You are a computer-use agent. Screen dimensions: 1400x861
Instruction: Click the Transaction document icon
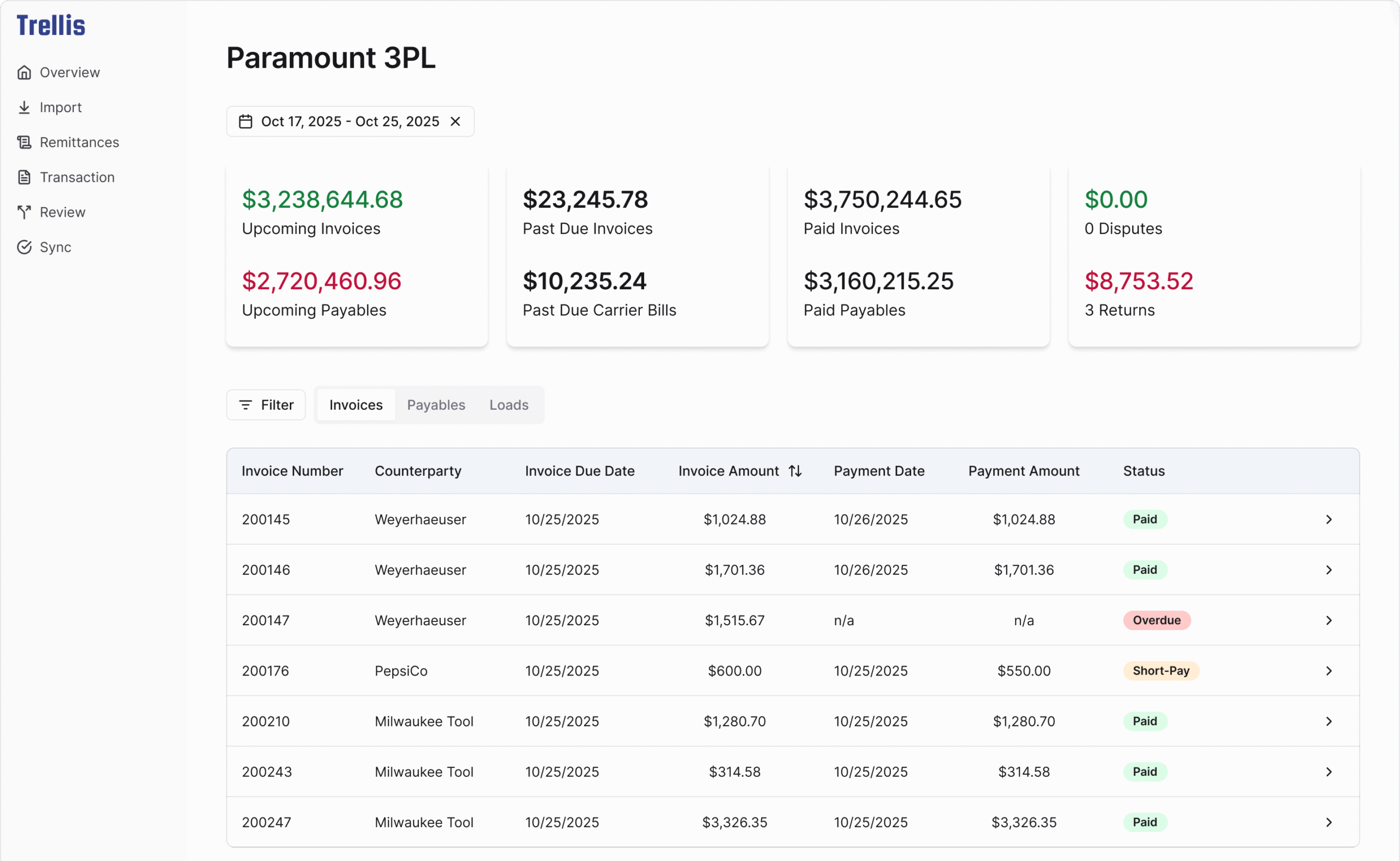[x=24, y=177]
